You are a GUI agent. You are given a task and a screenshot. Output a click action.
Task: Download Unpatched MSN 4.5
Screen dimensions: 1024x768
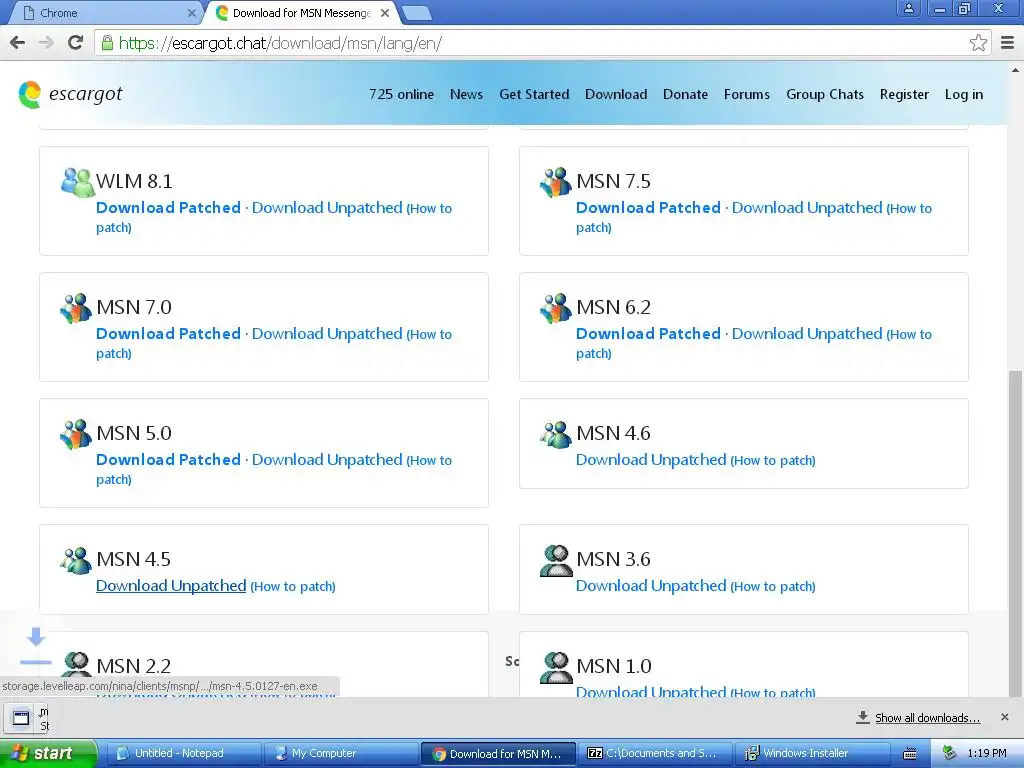point(171,586)
